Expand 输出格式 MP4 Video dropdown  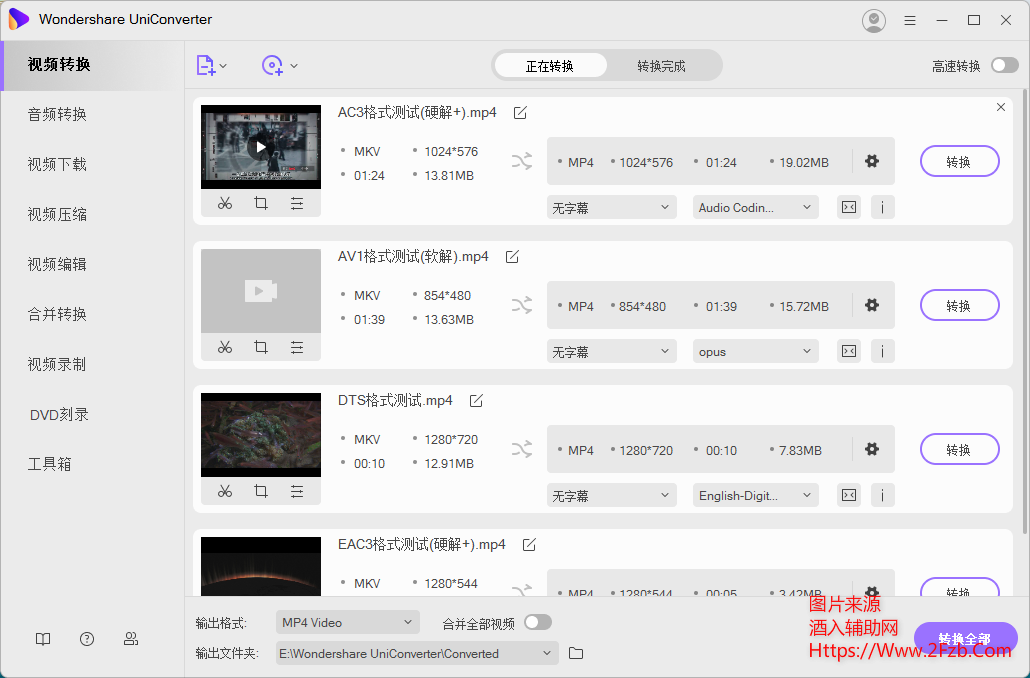click(x=347, y=622)
